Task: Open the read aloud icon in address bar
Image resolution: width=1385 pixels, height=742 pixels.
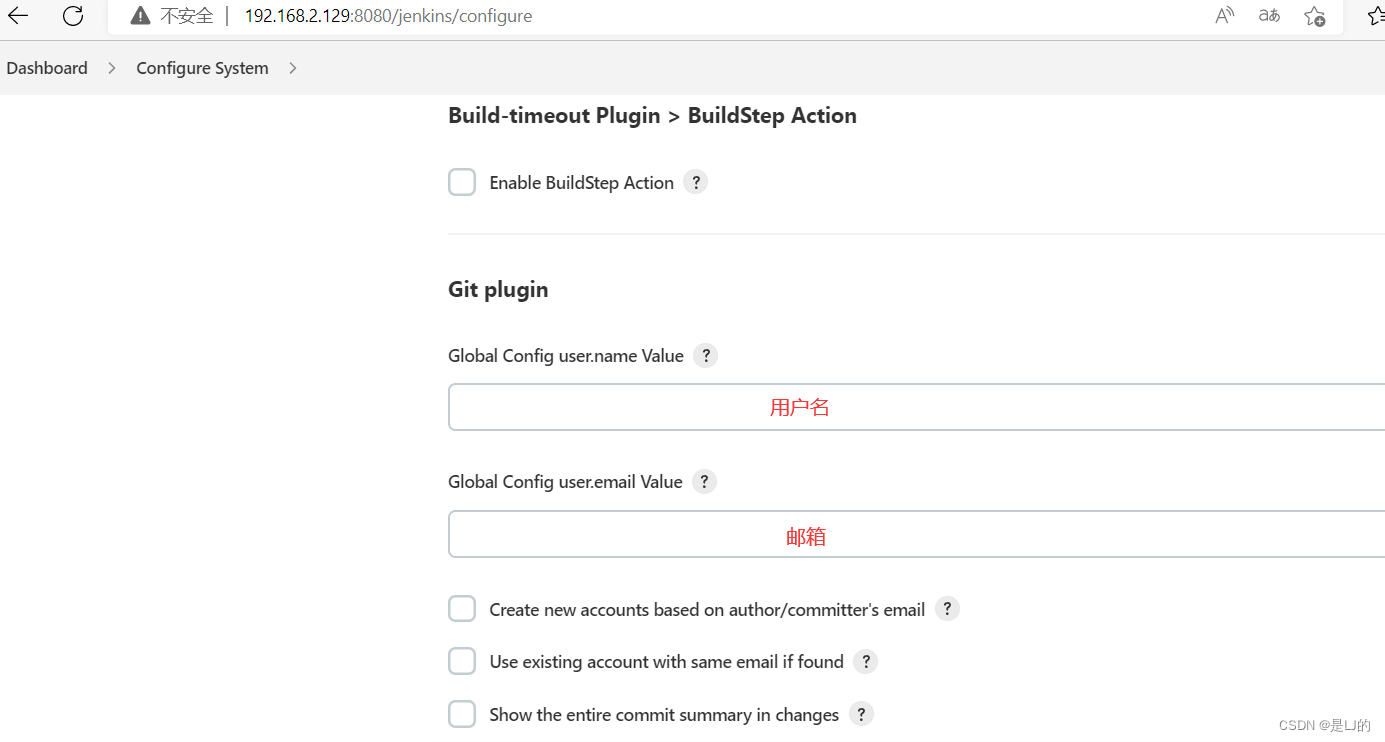Action: point(1225,16)
